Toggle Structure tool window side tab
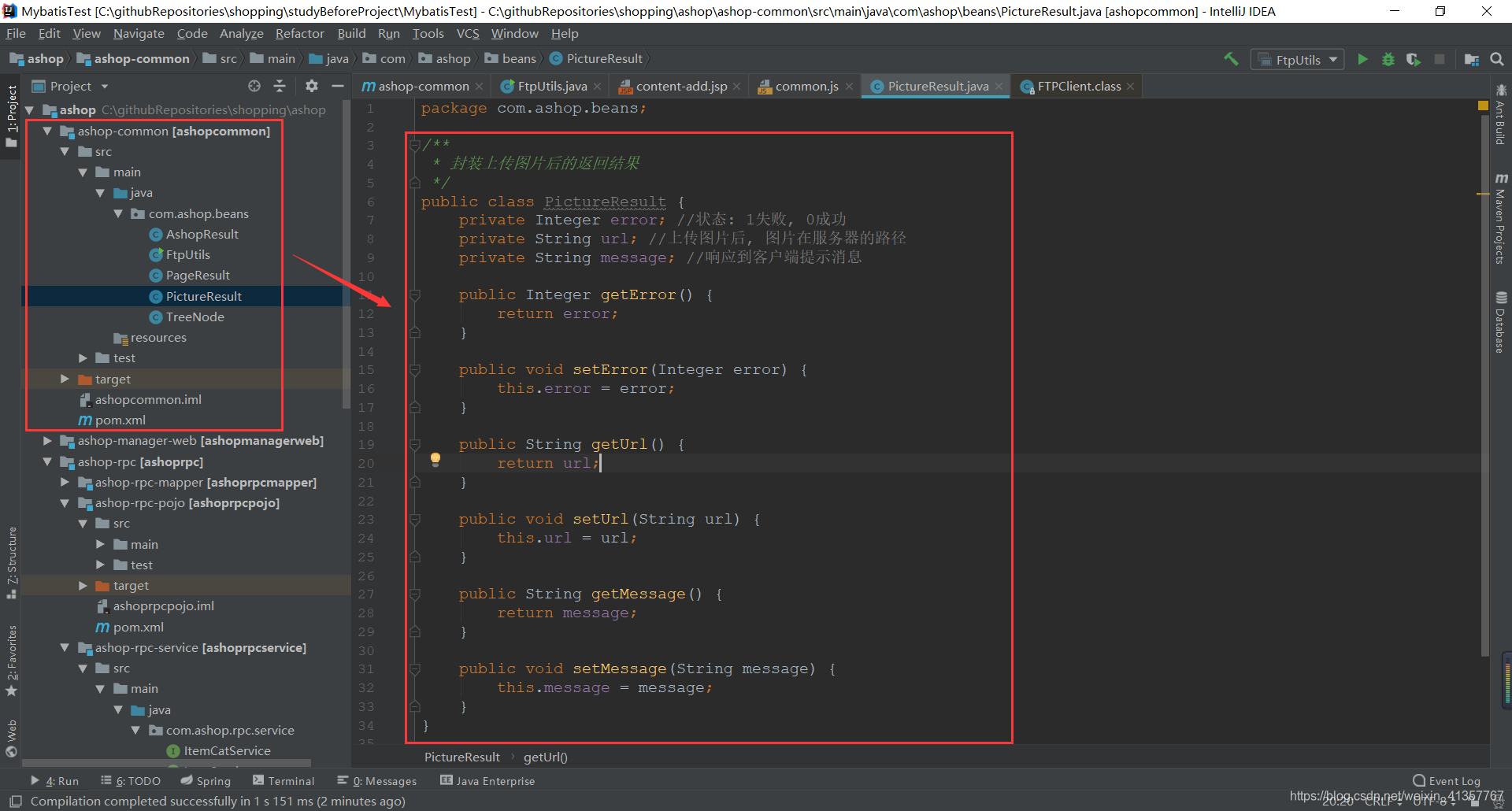Viewport: 1512px width, 811px height. tap(11, 562)
